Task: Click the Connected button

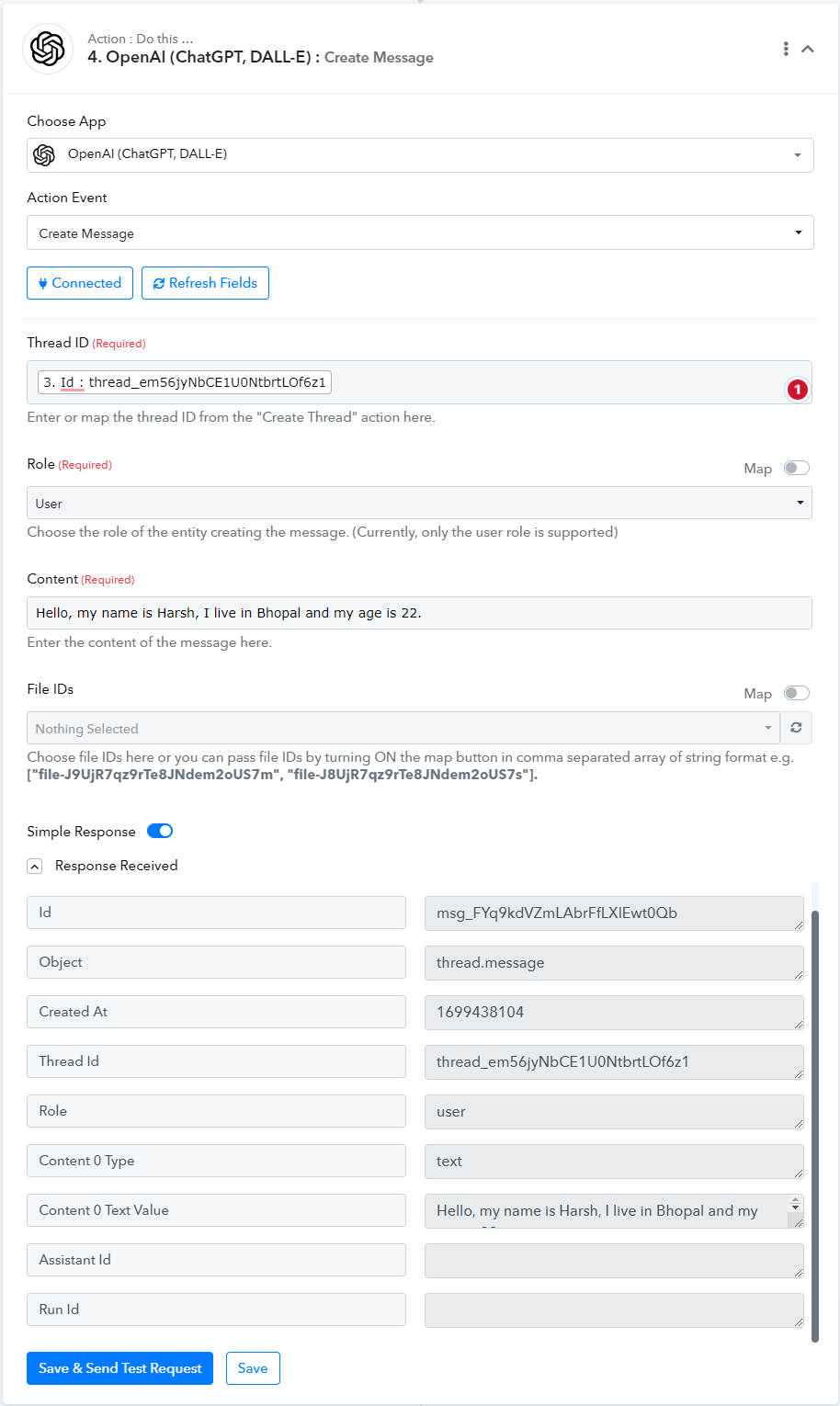Action: [x=80, y=283]
